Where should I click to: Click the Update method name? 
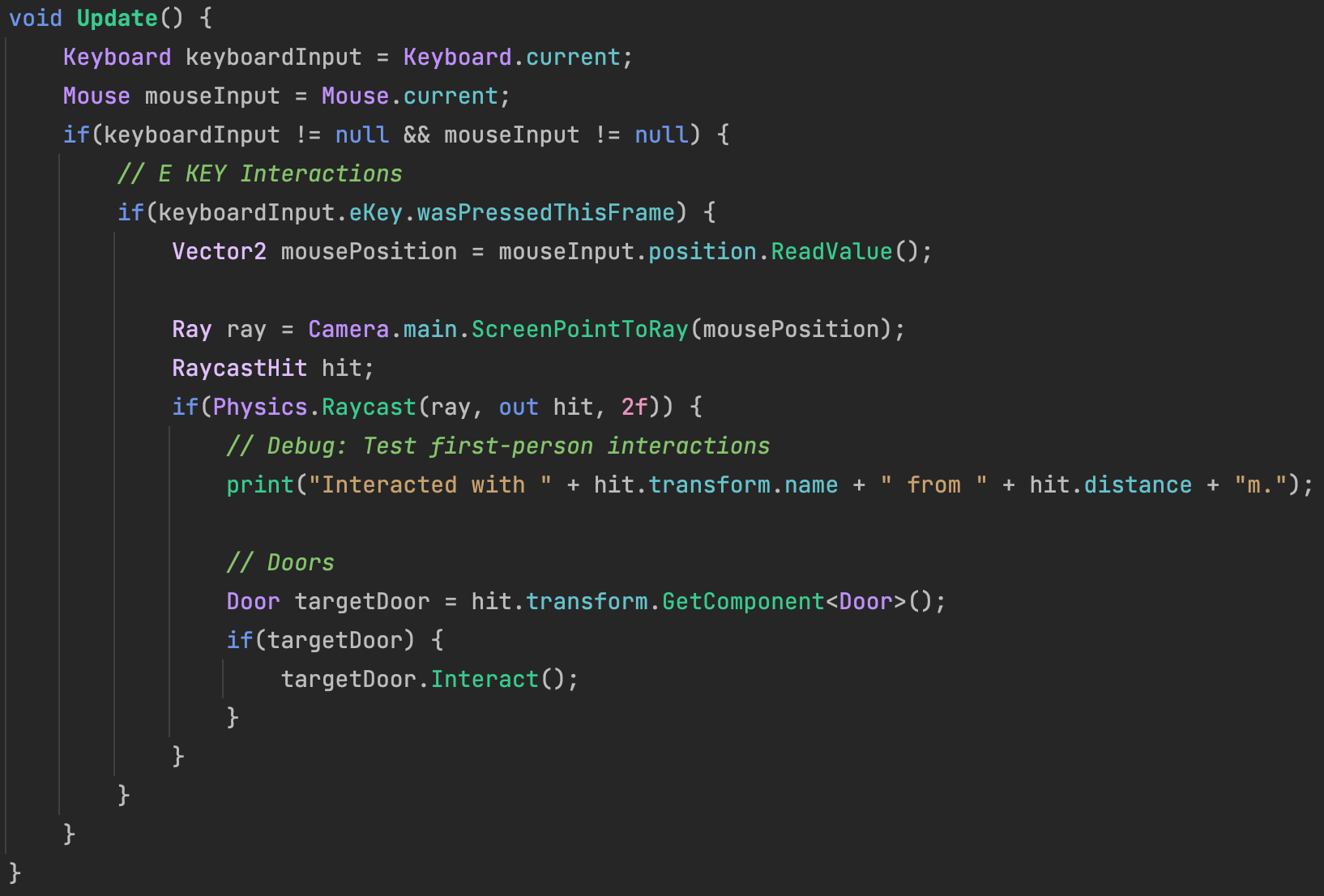[x=117, y=18]
